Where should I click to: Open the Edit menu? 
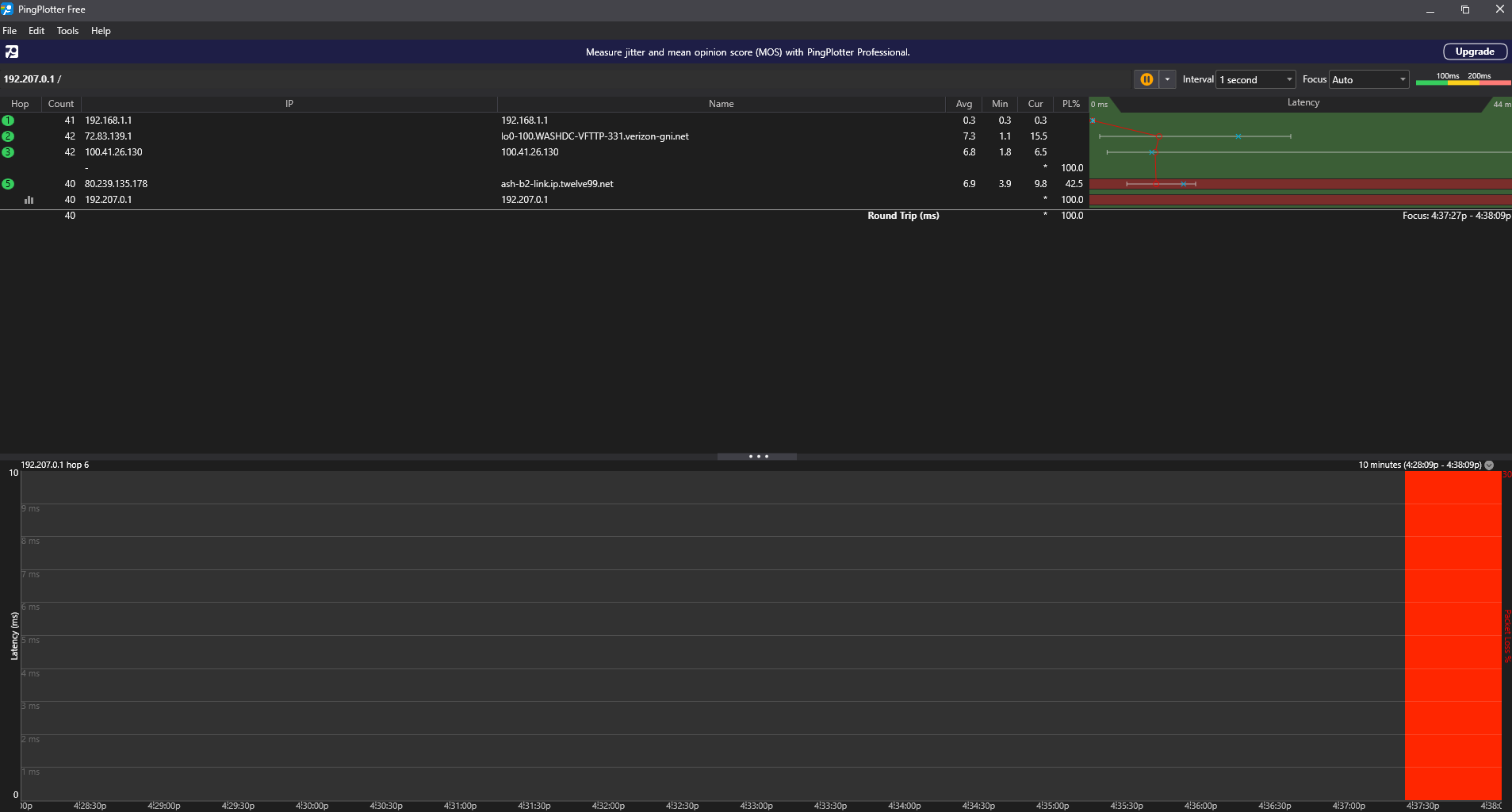pyautogui.click(x=36, y=31)
